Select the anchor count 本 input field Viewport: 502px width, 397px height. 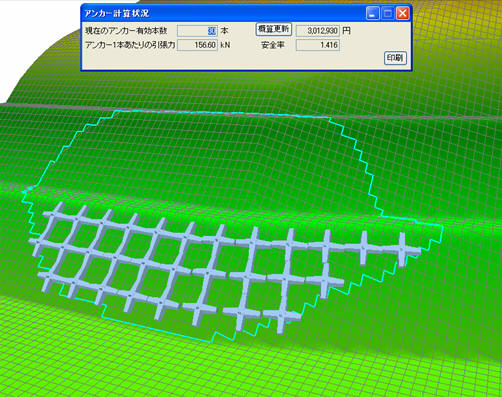[197, 31]
